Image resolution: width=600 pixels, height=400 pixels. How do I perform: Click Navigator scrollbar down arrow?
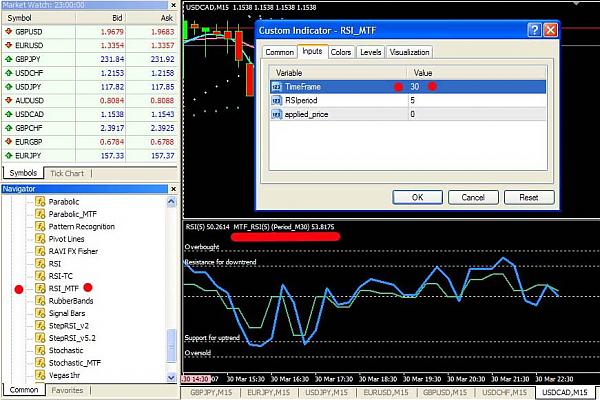click(x=171, y=377)
